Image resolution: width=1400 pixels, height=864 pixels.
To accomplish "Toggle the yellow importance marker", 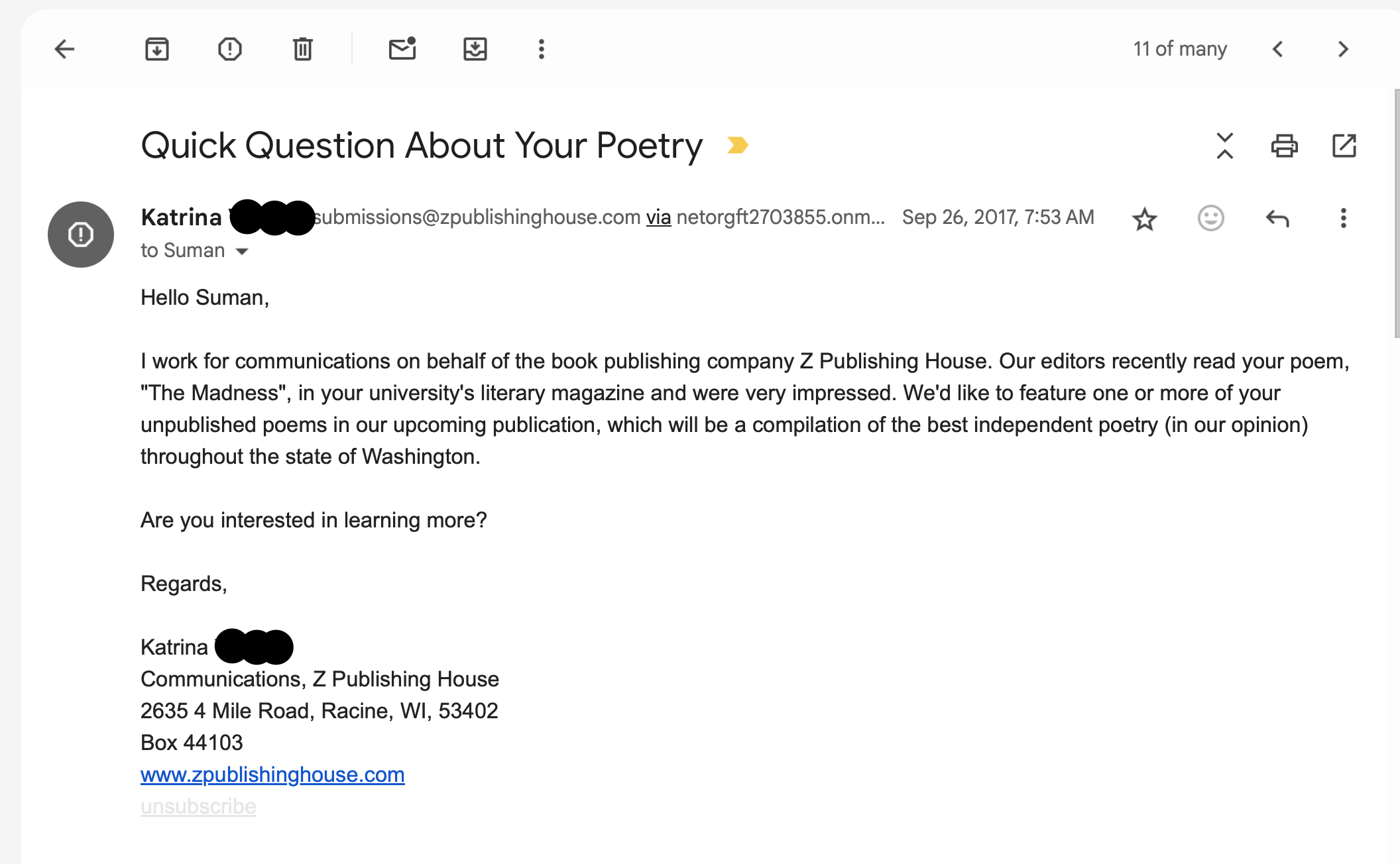I will pos(738,145).
